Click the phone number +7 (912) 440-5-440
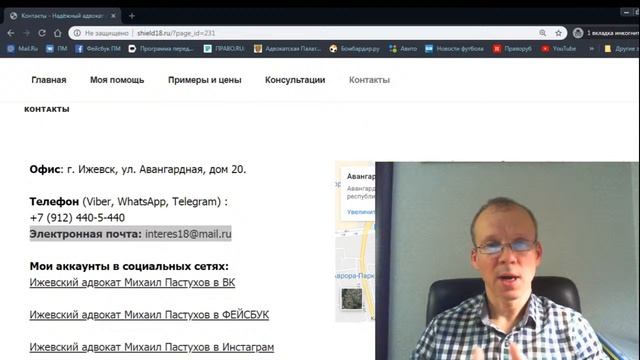Screen dimensions: 640x360 (x=77, y=218)
